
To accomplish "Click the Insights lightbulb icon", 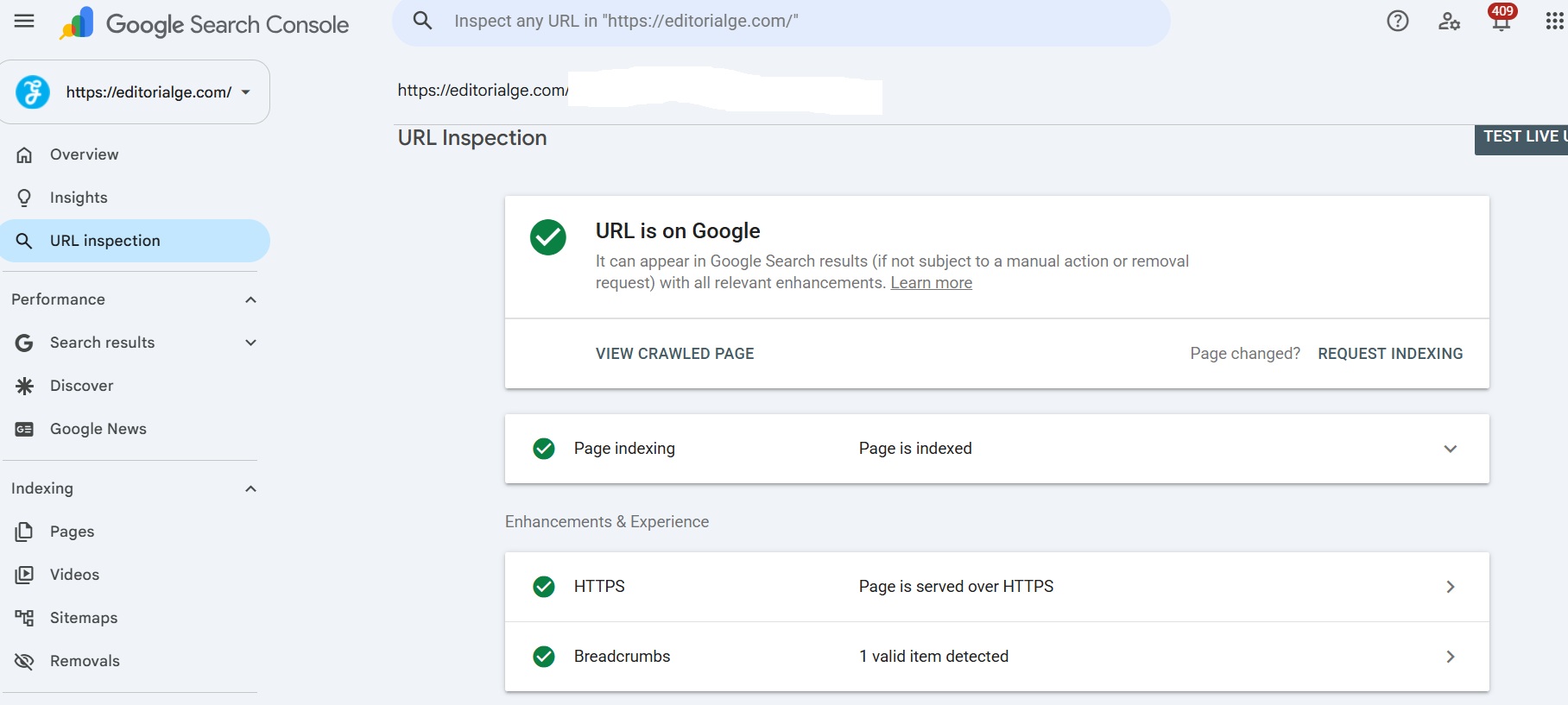I will 24,198.
